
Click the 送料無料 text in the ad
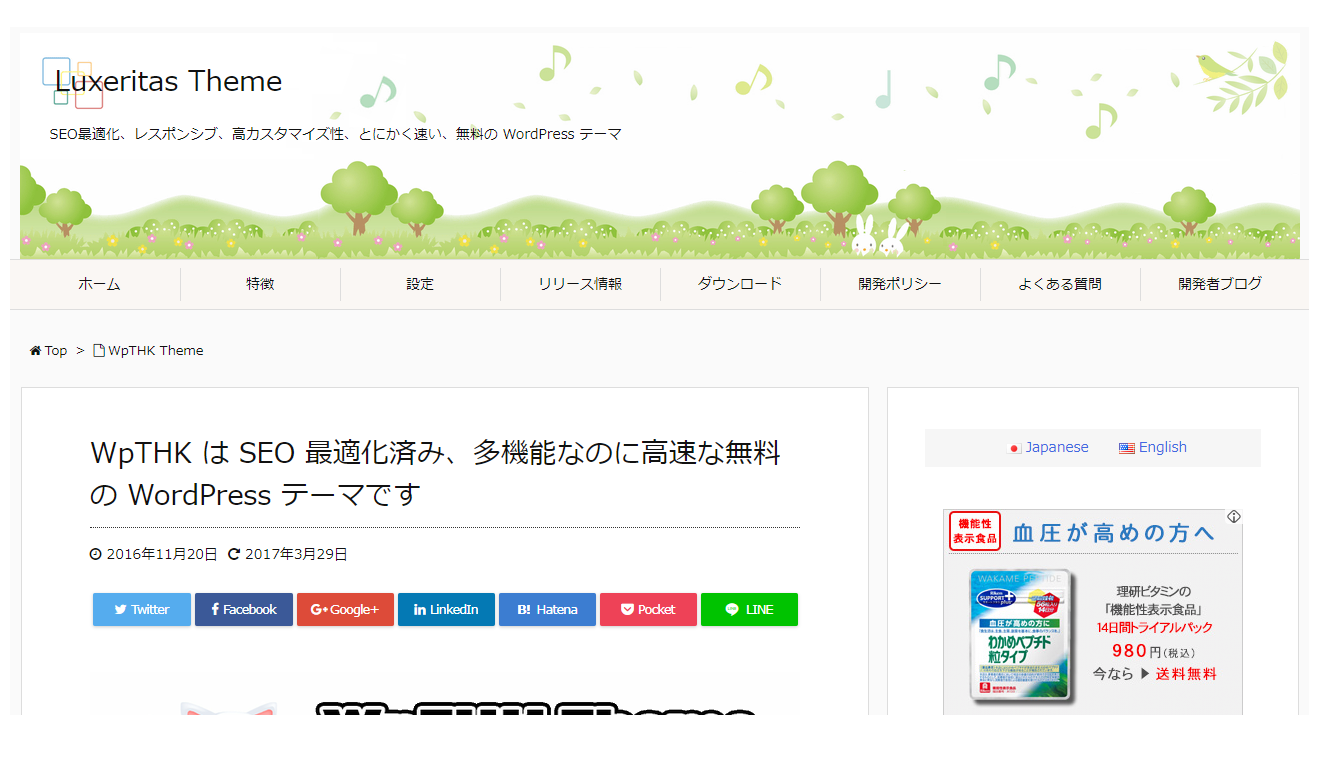click(1186, 674)
